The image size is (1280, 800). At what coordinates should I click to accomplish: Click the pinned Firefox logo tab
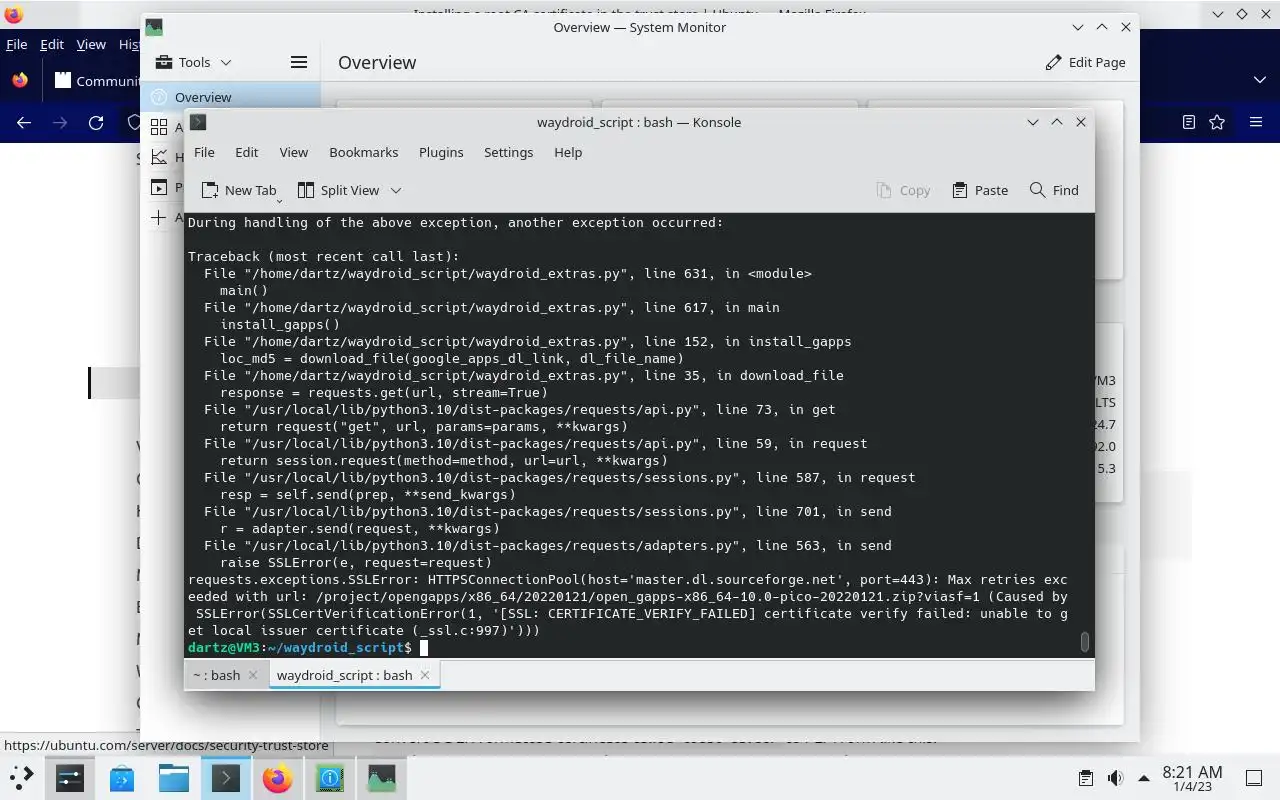[20, 80]
